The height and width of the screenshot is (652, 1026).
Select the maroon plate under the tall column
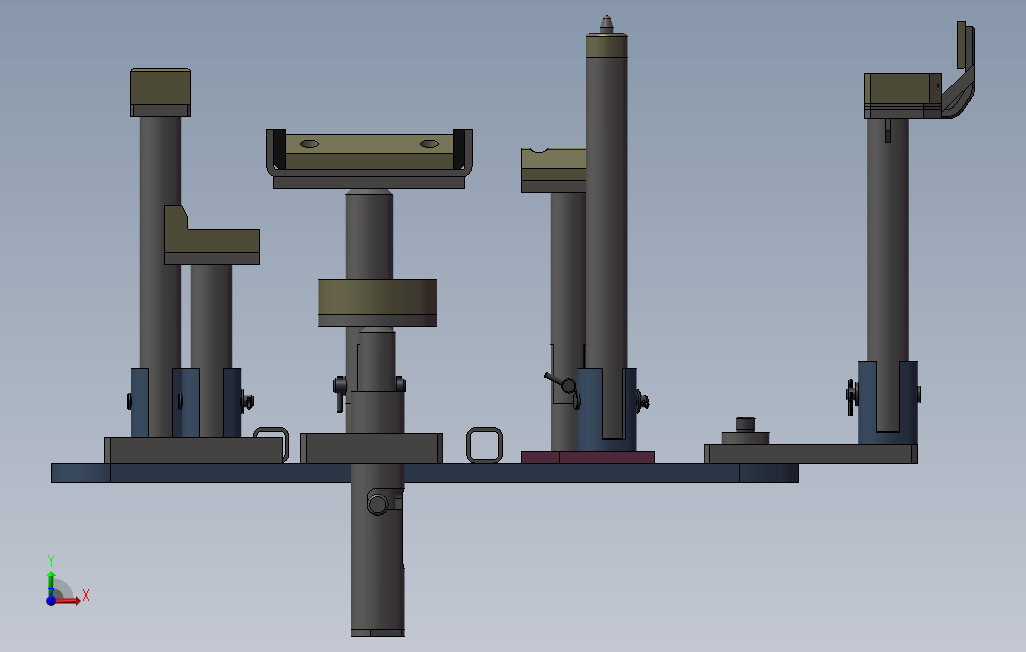(x=588, y=457)
